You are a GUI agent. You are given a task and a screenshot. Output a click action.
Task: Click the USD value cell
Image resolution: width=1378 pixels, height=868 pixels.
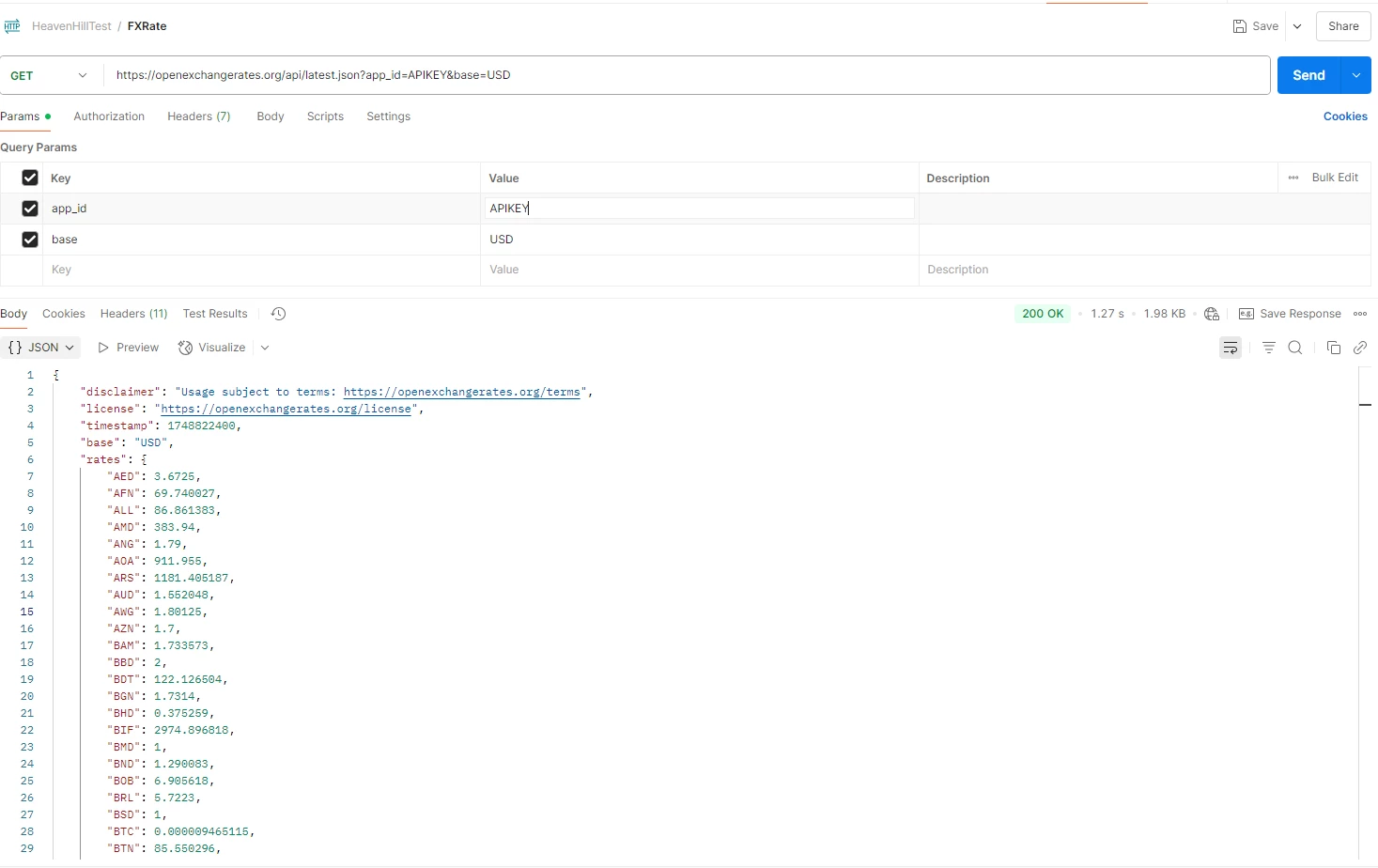699,240
